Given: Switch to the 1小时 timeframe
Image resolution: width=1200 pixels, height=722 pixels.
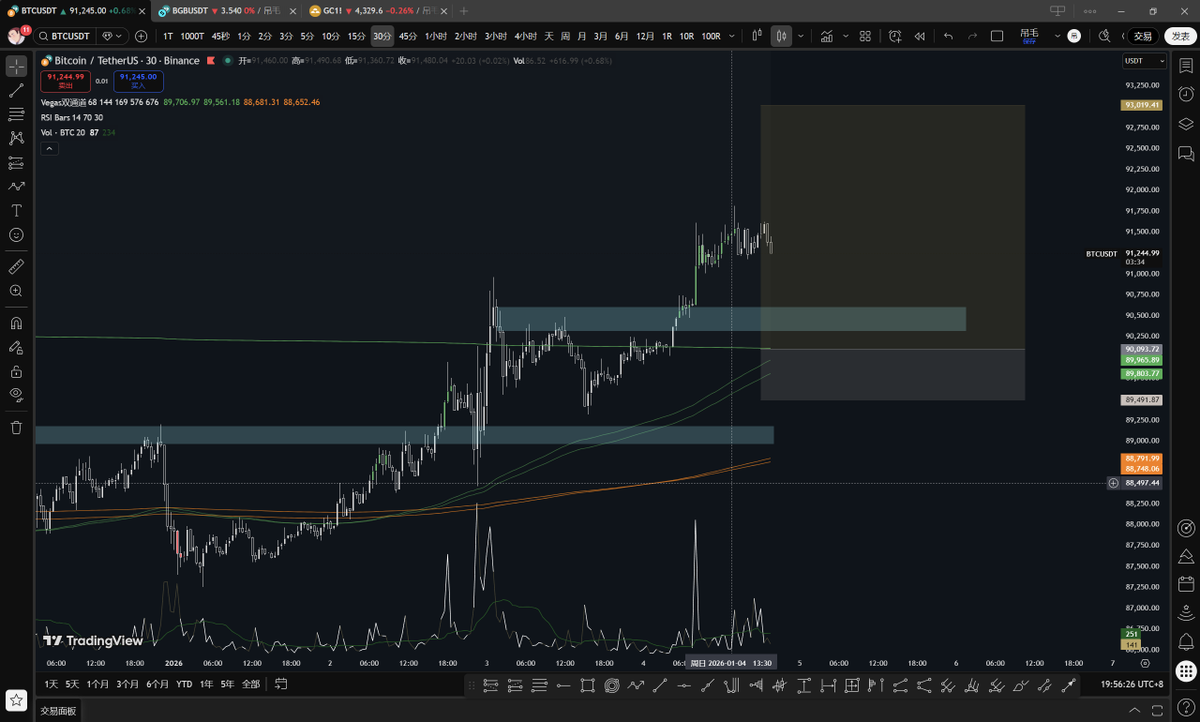Looking at the screenshot, I should pos(436,36).
